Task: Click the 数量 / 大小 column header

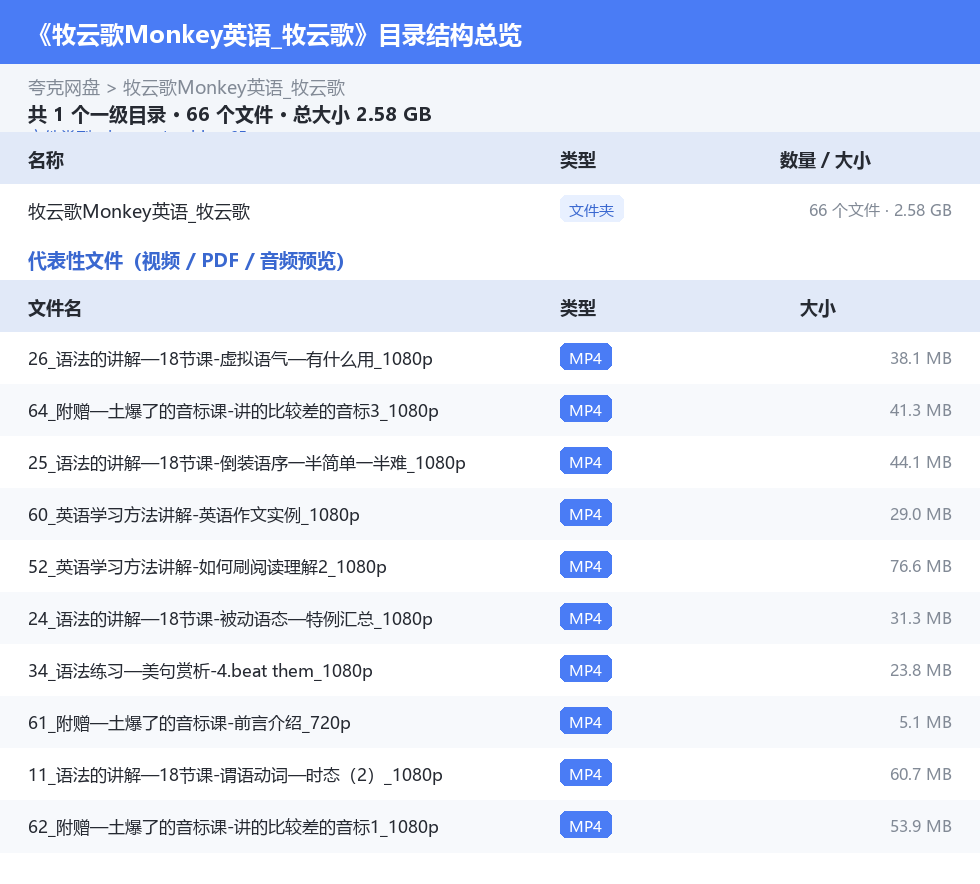Action: [825, 160]
